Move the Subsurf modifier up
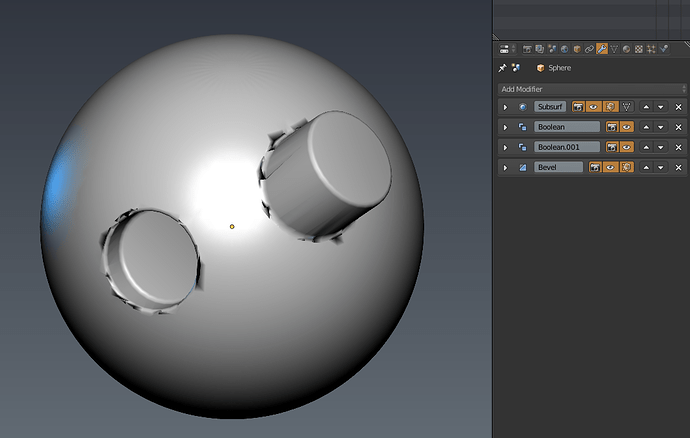The height and width of the screenshot is (438, 690). pos(646,107)
